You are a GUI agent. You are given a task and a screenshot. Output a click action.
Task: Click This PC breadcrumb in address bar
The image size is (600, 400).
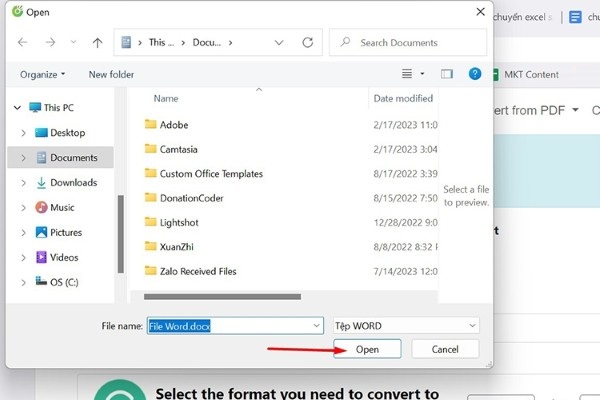click(161, 42)
